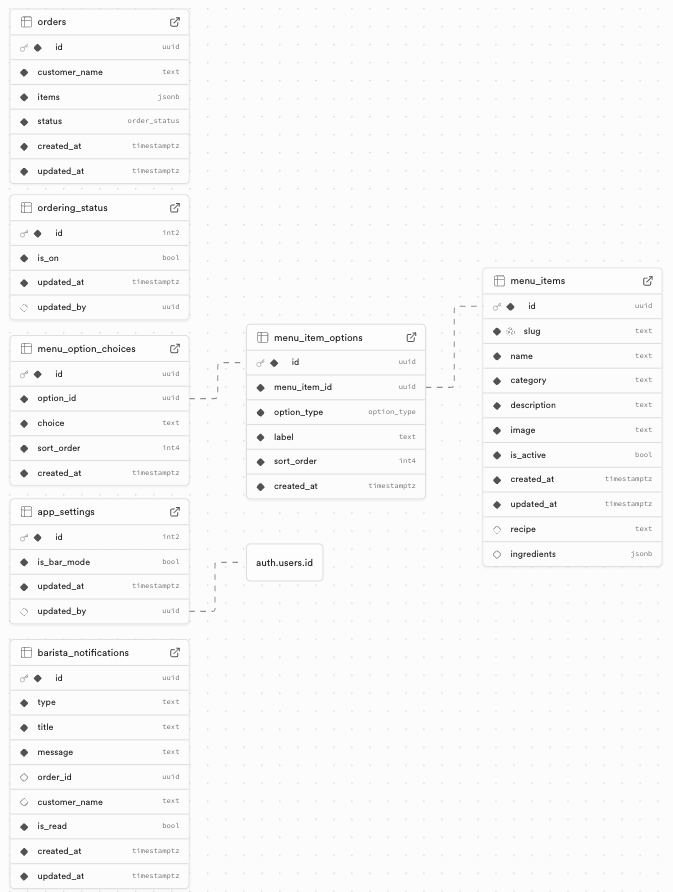
Task: Open the orders table external link icon
Action: point(175,22)
